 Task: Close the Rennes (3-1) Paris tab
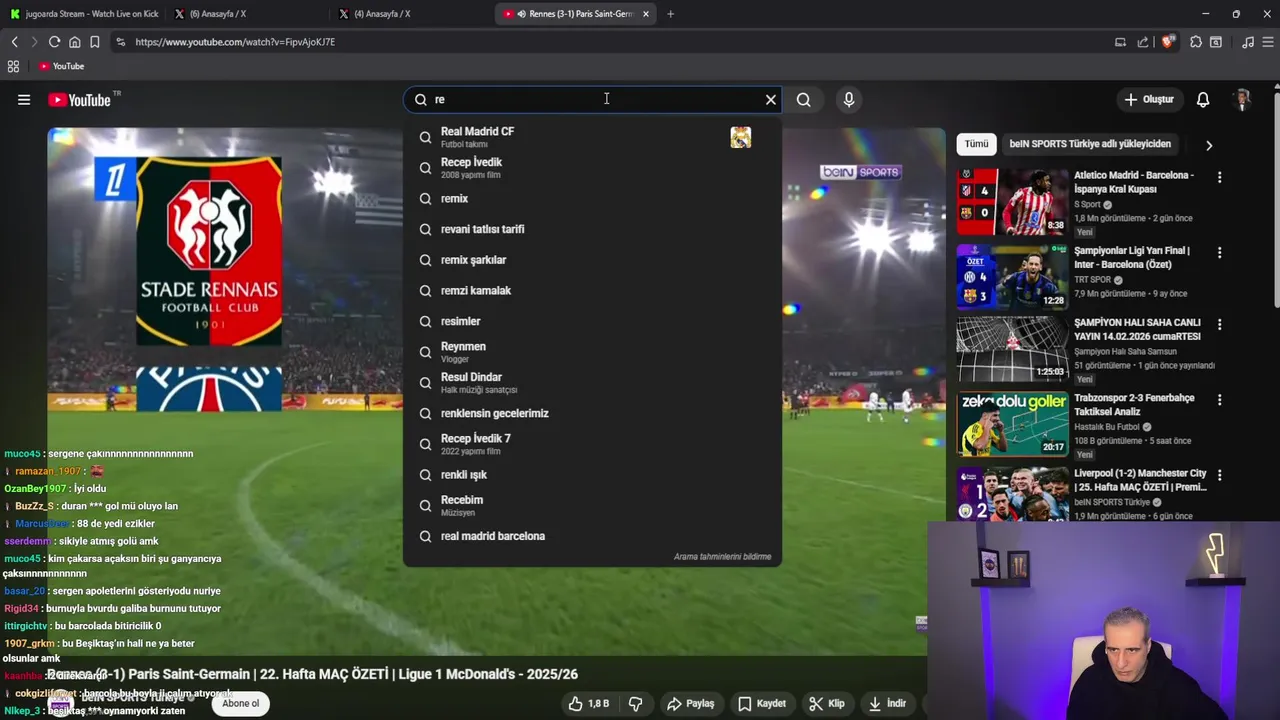click(646, 14)
